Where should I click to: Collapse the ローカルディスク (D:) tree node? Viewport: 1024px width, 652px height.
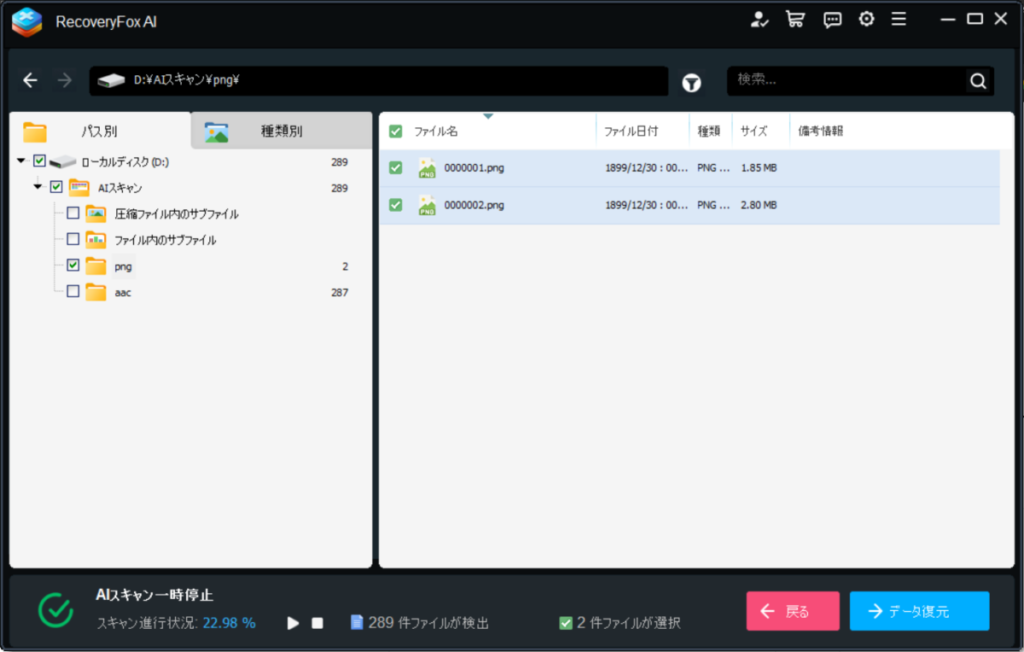(22, 161)
